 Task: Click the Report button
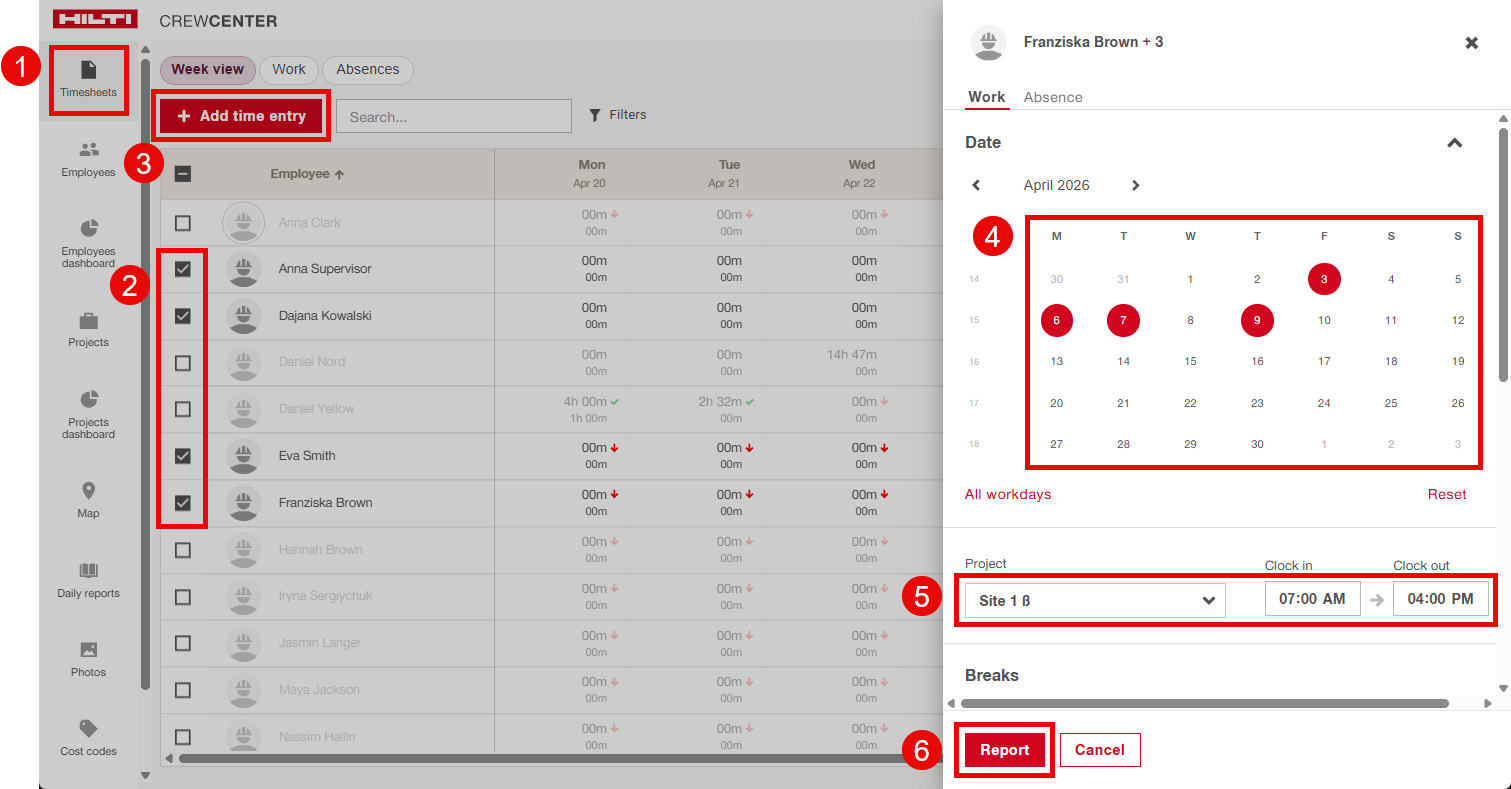pyautogui.click(x=1005, y=750)
